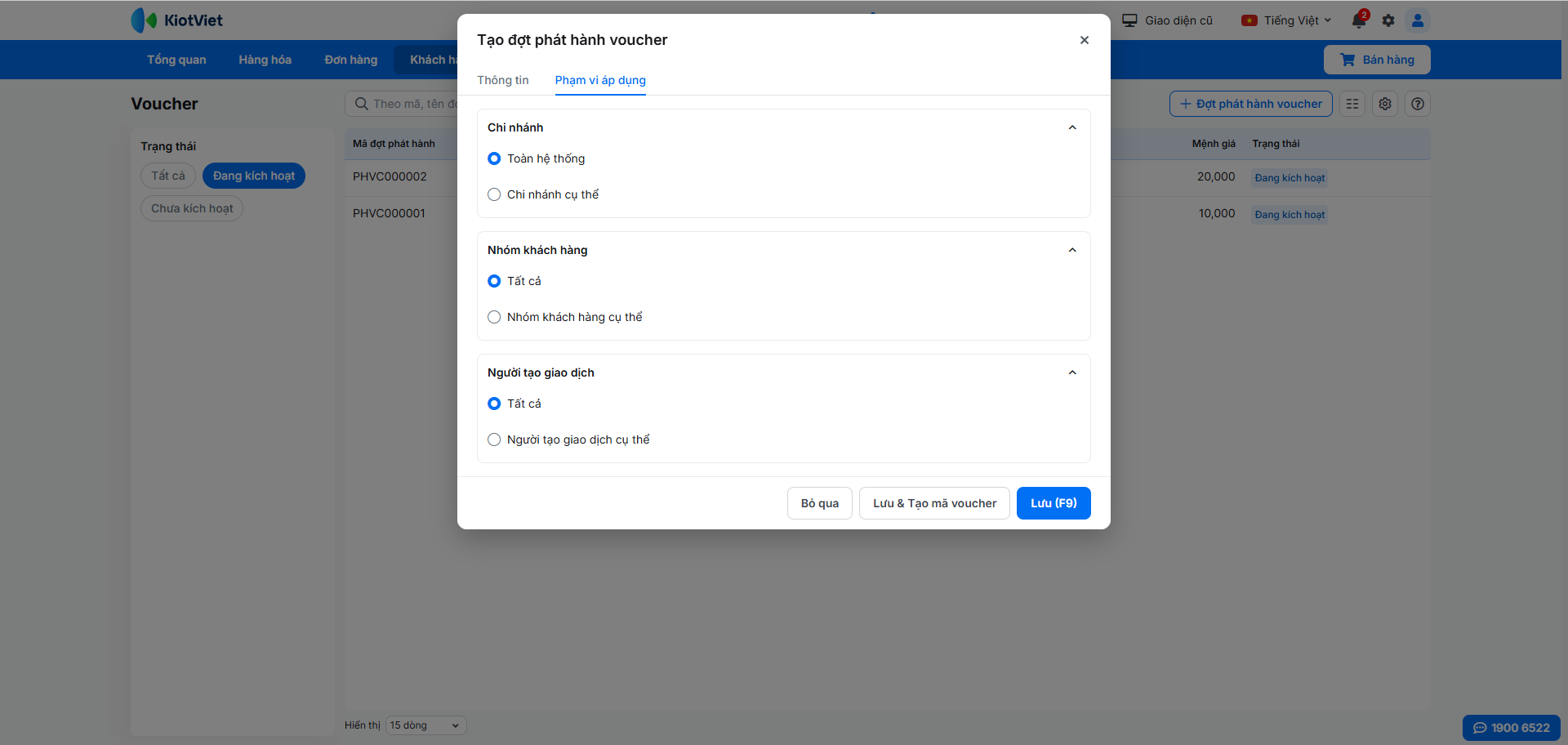Open the table settings gear icon
This screenshot has height=745, width=1568.
pyautogui.click(x=1385, y=104)
